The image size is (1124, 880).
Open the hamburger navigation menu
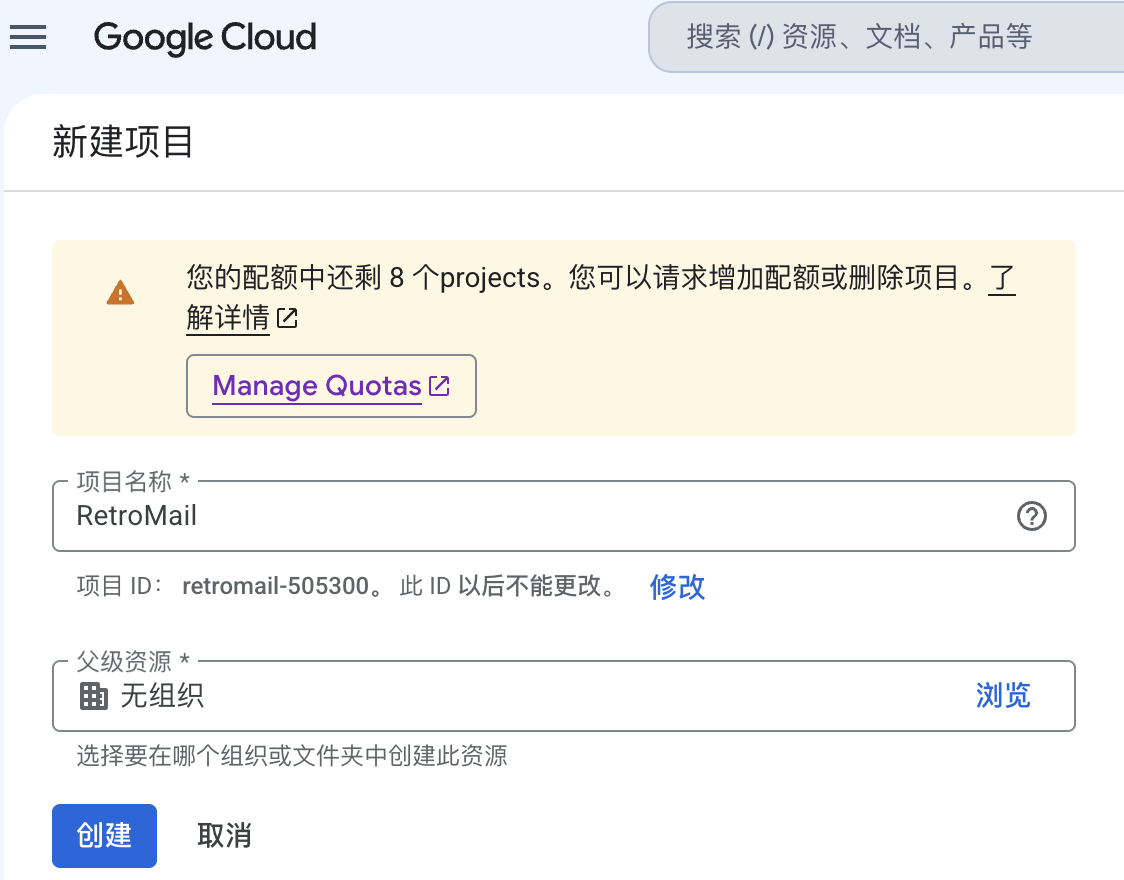click(x=28, y=37)
